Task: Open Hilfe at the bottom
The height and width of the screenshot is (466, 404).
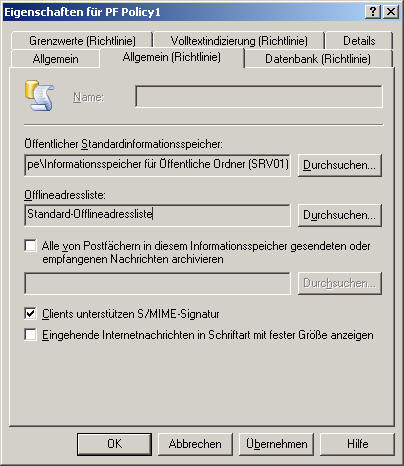Action: (x=357, y=444)
